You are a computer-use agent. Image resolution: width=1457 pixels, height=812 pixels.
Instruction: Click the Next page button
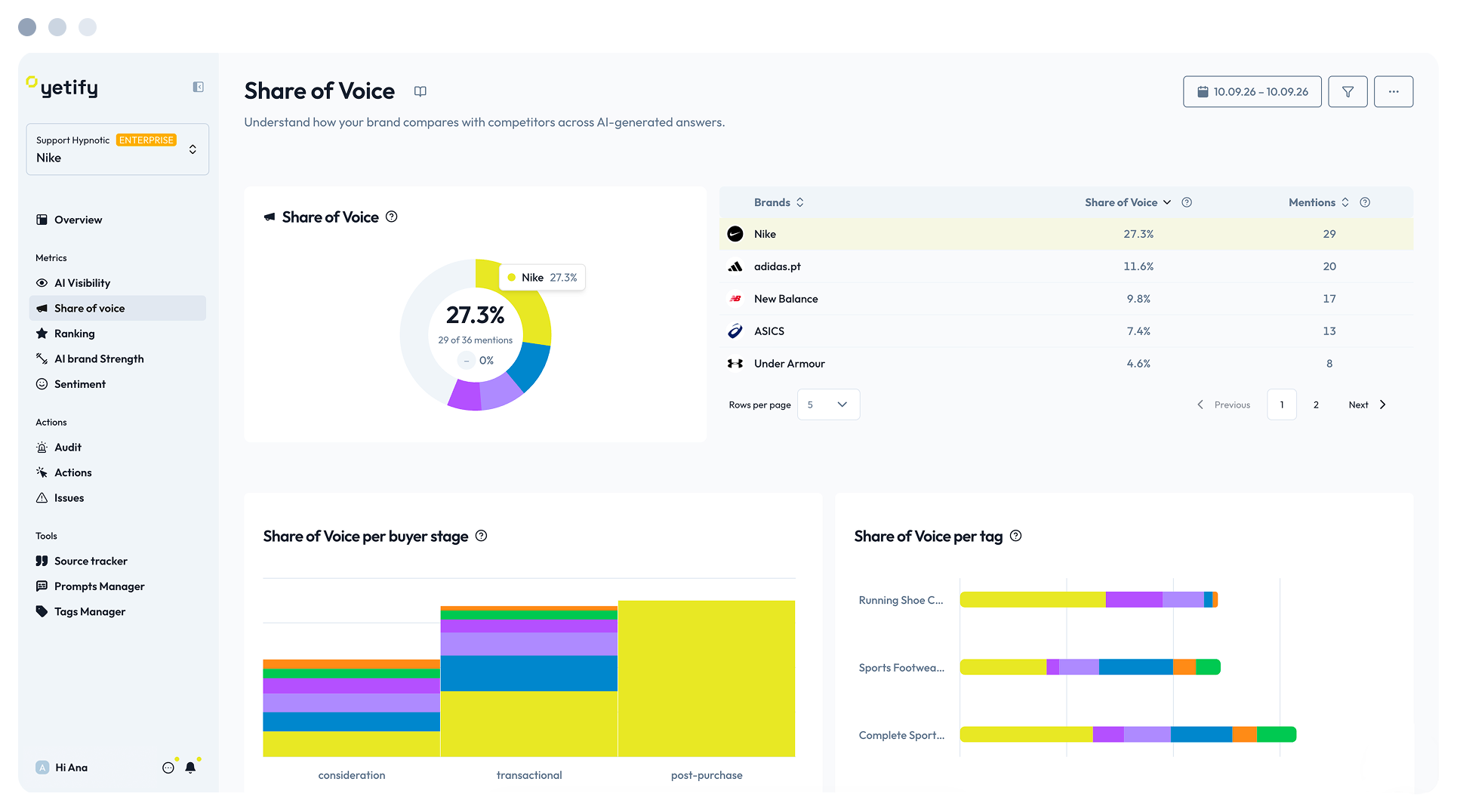coord(1367,404)
